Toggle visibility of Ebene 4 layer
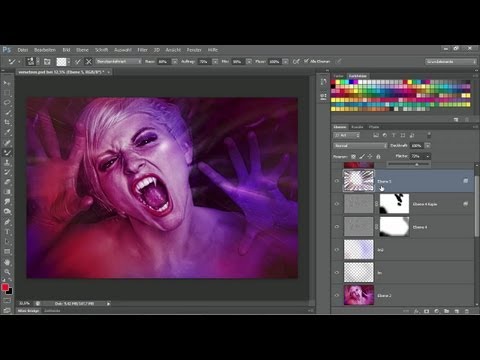The height and width of the screenshot is (360, 480). (337, 227)
